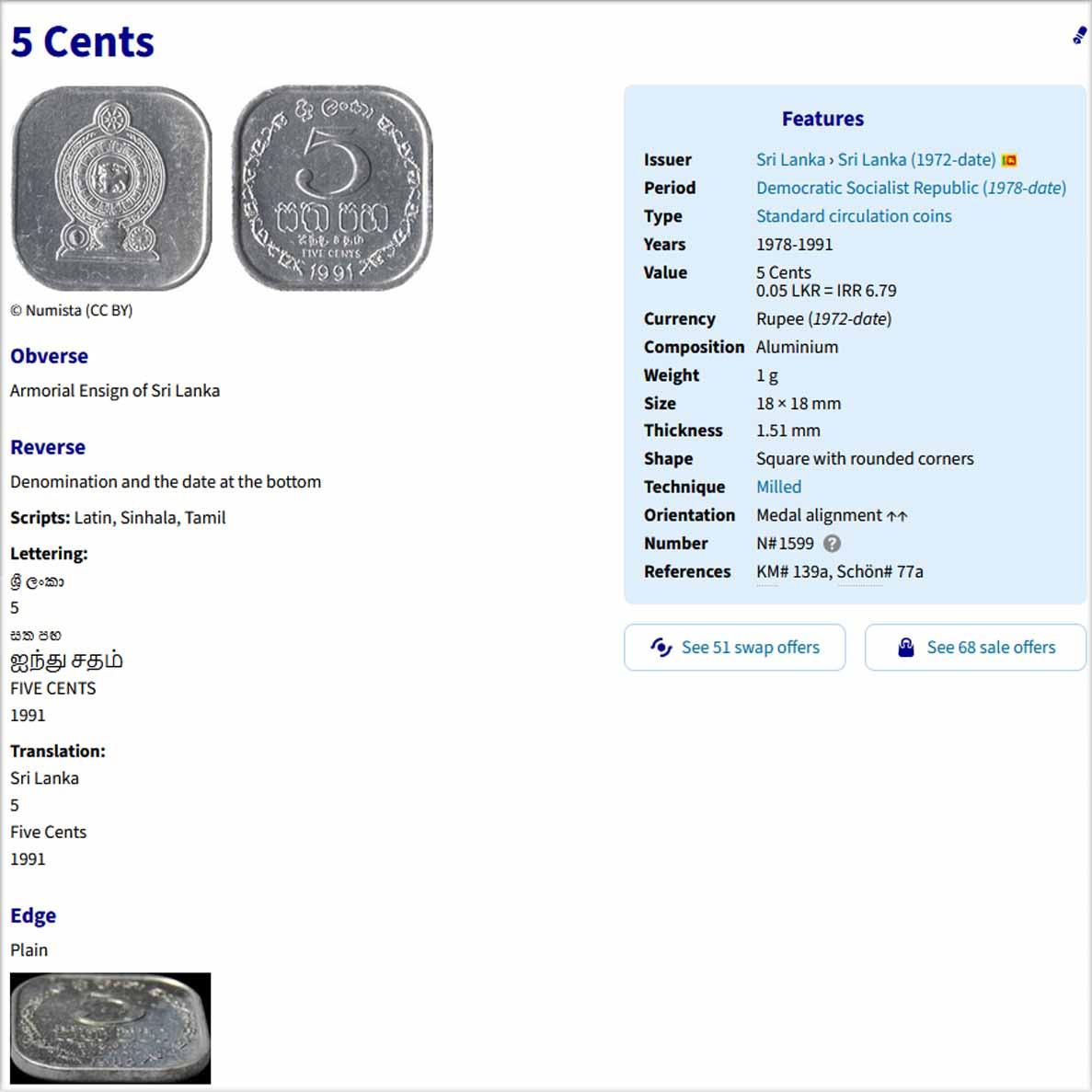Screen dimensions: 1092x1092
Task: Click the medal alignment arrows symbol
Action: click(897, 516)
